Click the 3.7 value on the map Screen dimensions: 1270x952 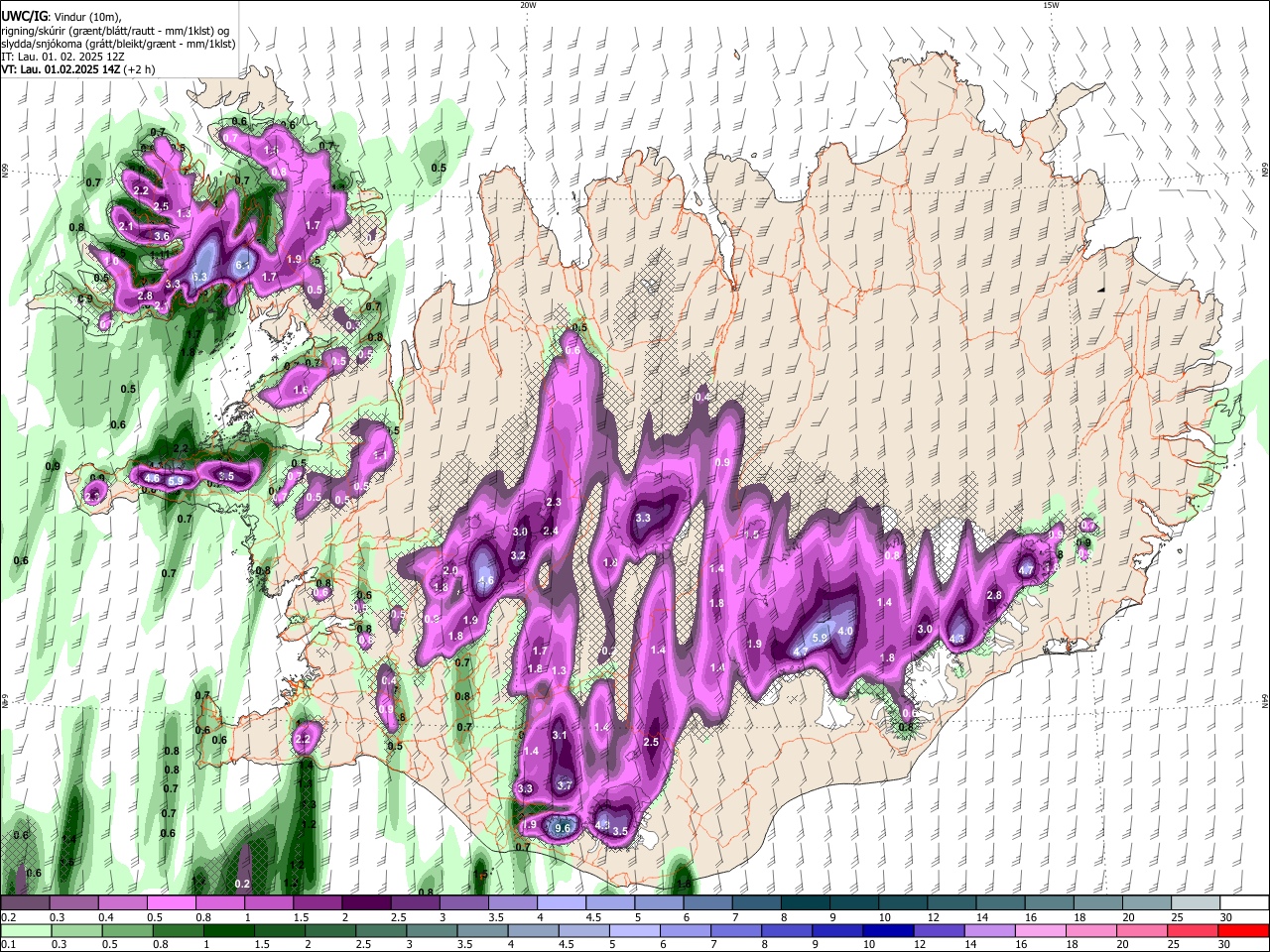click(566, 785)
